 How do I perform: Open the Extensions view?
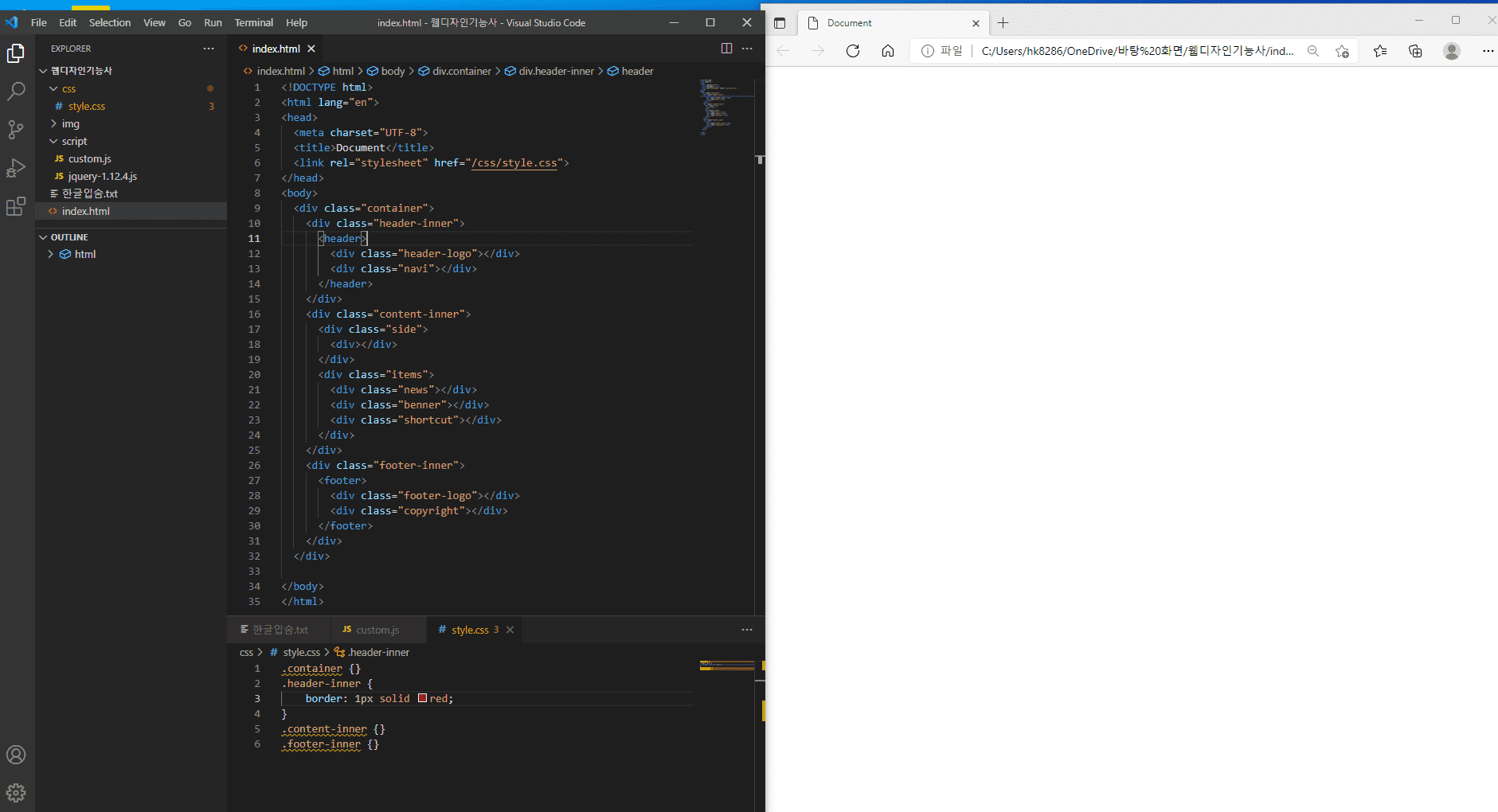click(x=16, y=207)
